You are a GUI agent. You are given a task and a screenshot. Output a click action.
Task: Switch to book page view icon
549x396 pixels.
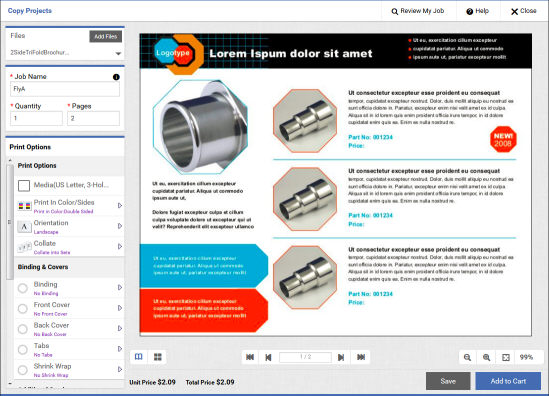[x=139, y=357]
